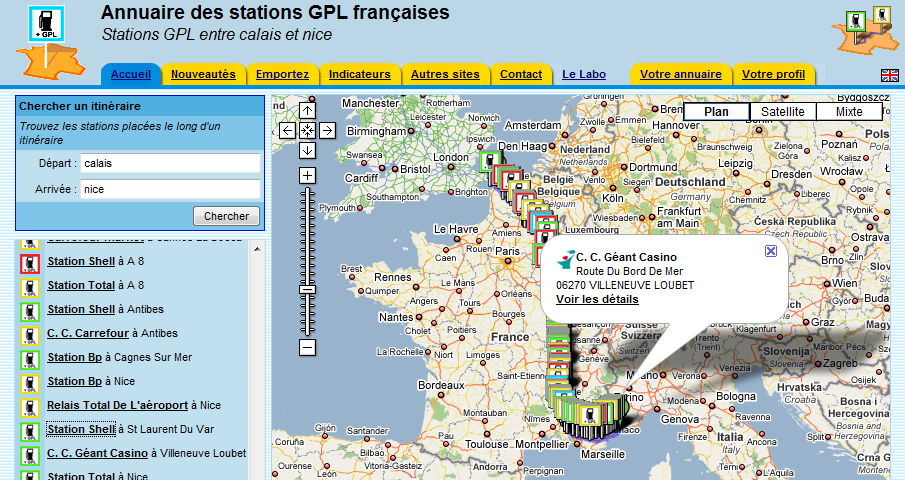Click red station icon for Shell A 8
This screenshot has width=905, height=480.
[x=31, y=263]
